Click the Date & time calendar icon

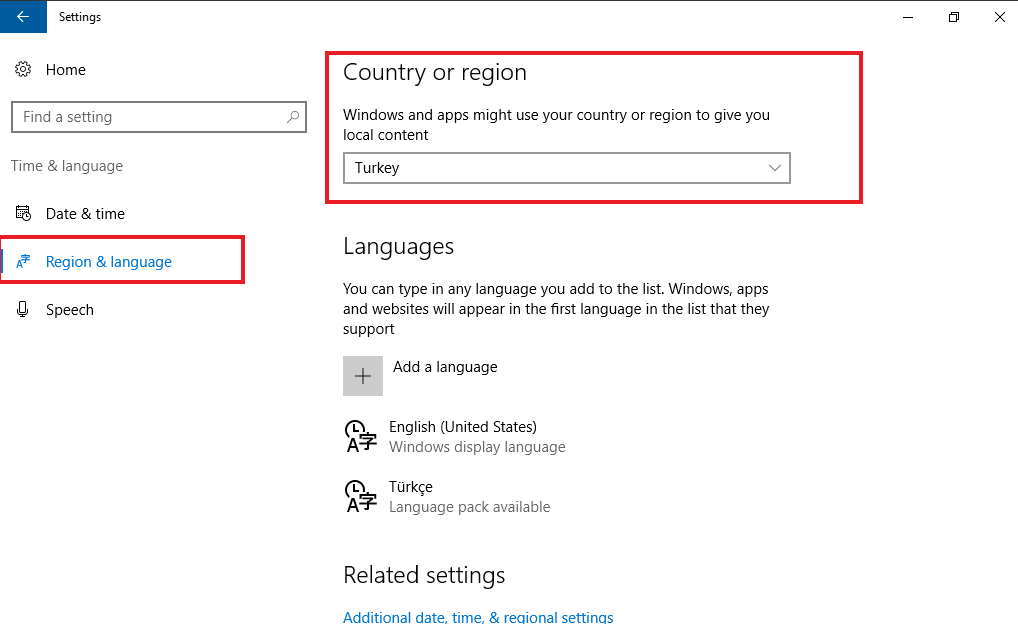23,214
